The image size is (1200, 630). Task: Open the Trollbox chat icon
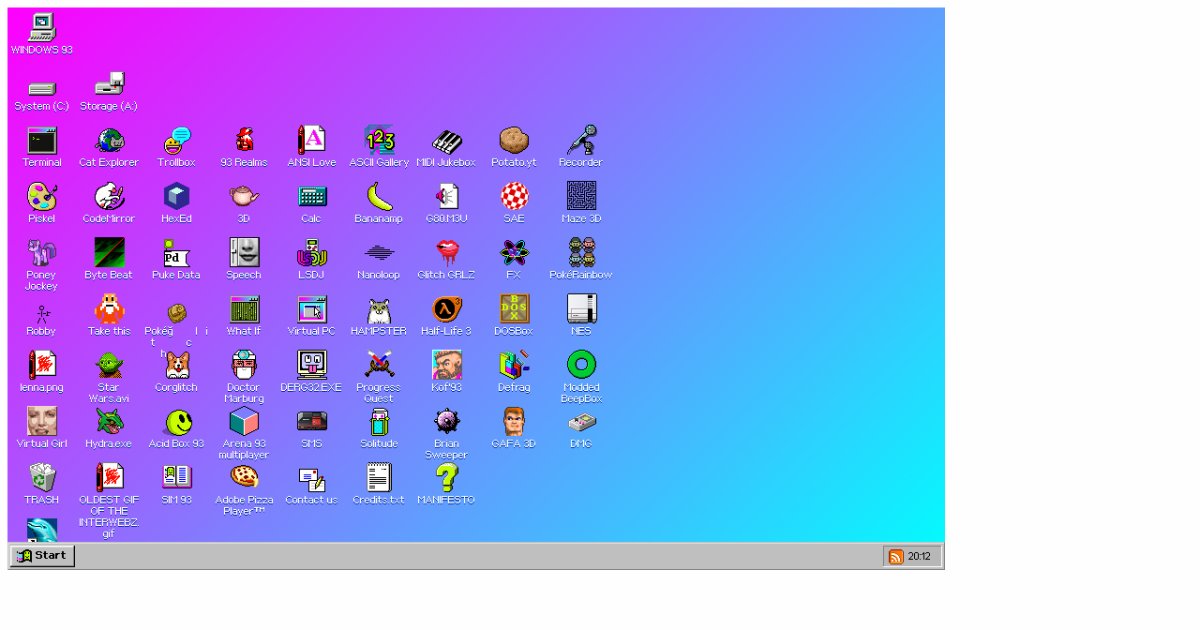[x=177, y=142]
